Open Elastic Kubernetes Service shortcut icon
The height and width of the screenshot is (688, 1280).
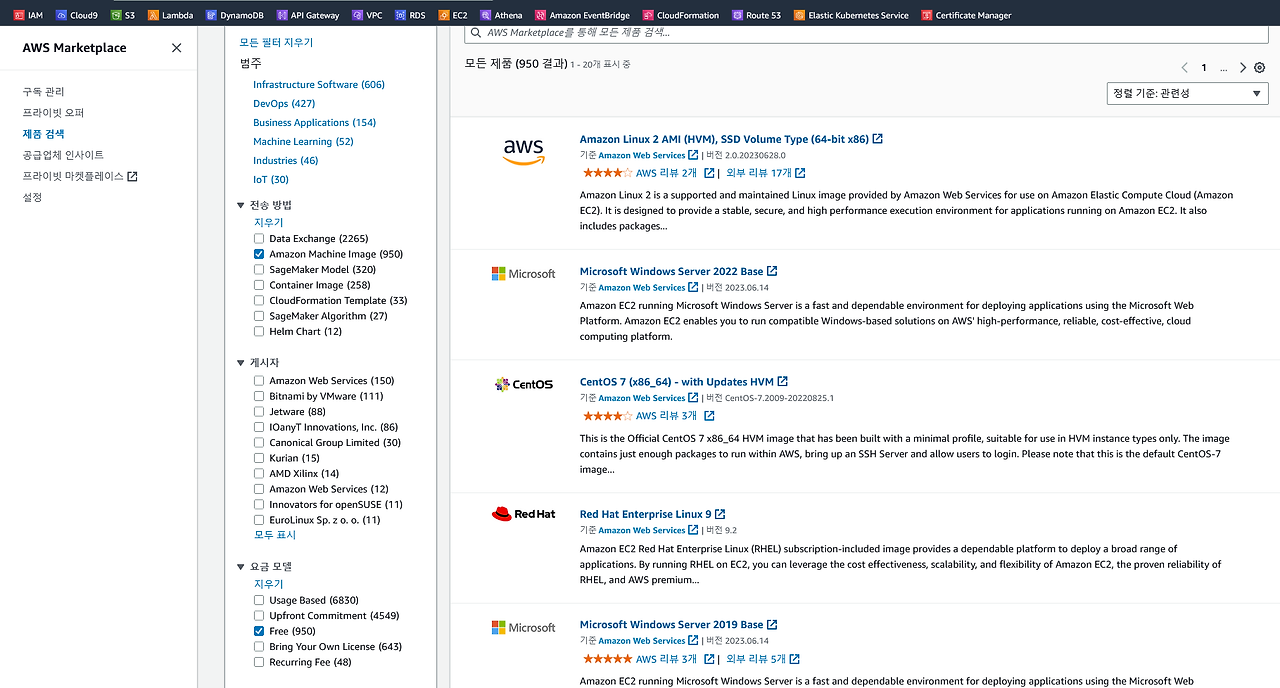click(x=799, y=15)
